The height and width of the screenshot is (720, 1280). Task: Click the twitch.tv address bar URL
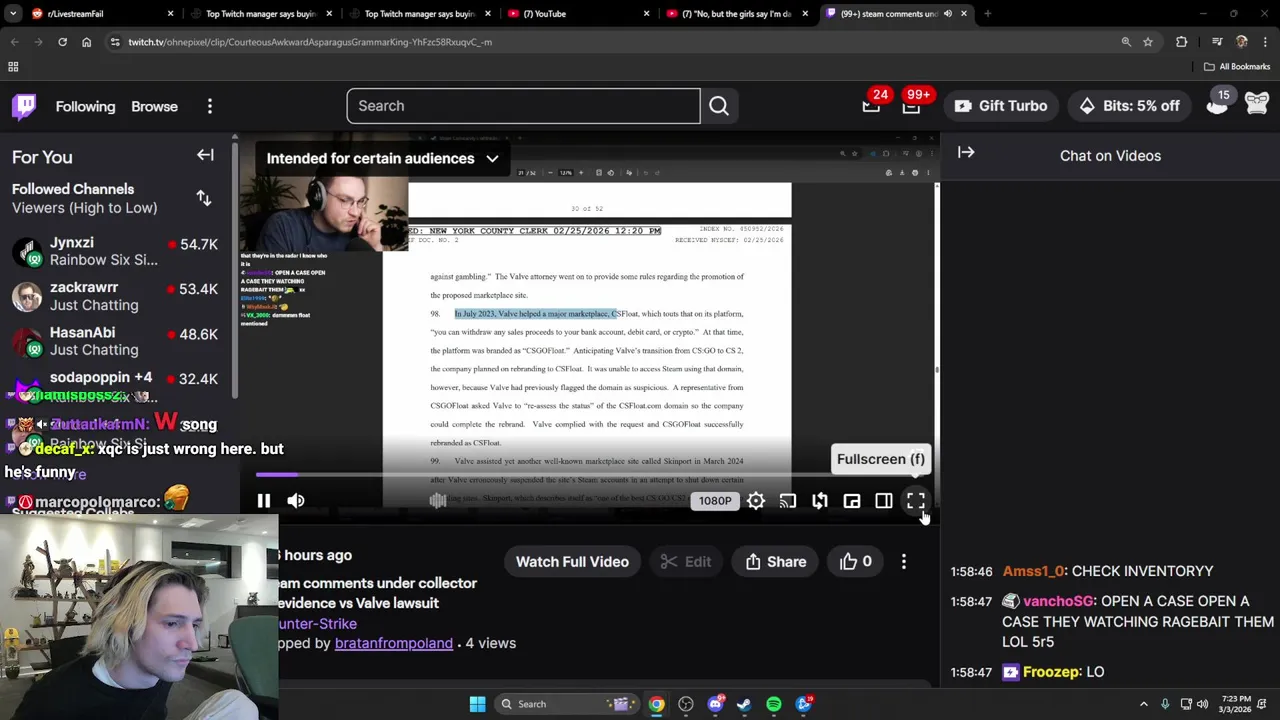point(310,42)
